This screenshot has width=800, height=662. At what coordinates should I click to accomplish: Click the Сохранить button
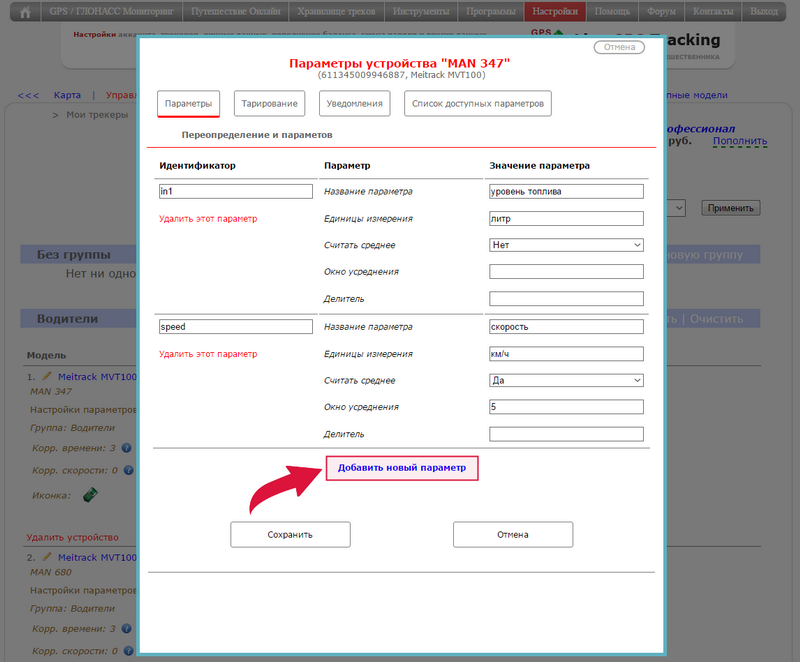pyautogui.click(x=290, y=534)
